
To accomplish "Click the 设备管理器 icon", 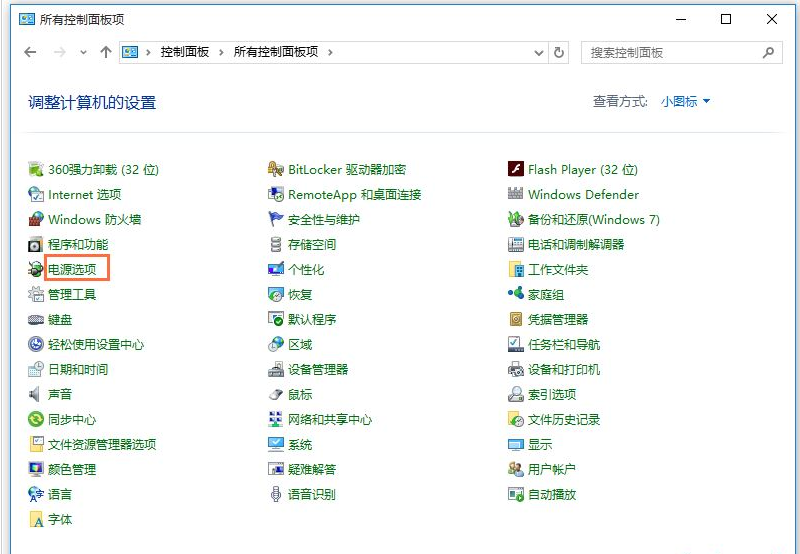I will (276, 370).
